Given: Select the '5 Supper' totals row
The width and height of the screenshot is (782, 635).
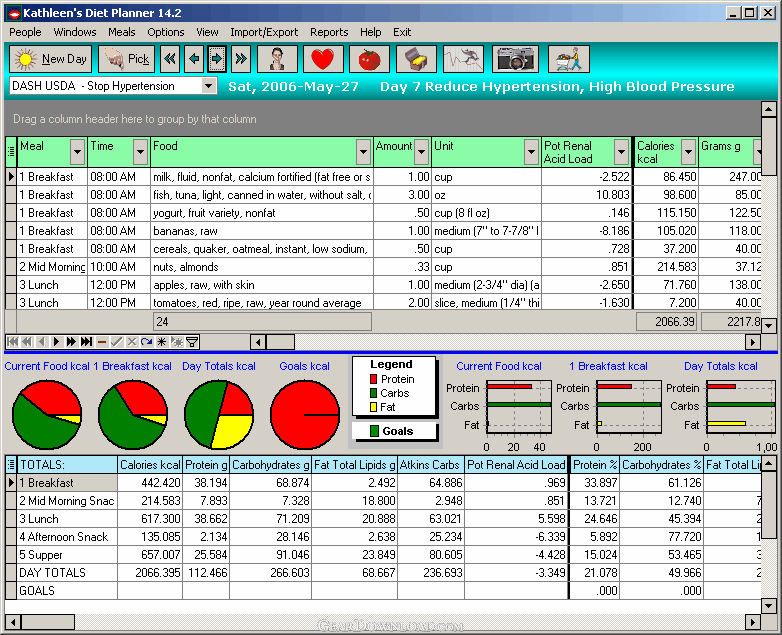Looking at the screenshot, I should [x=383, y=555].
